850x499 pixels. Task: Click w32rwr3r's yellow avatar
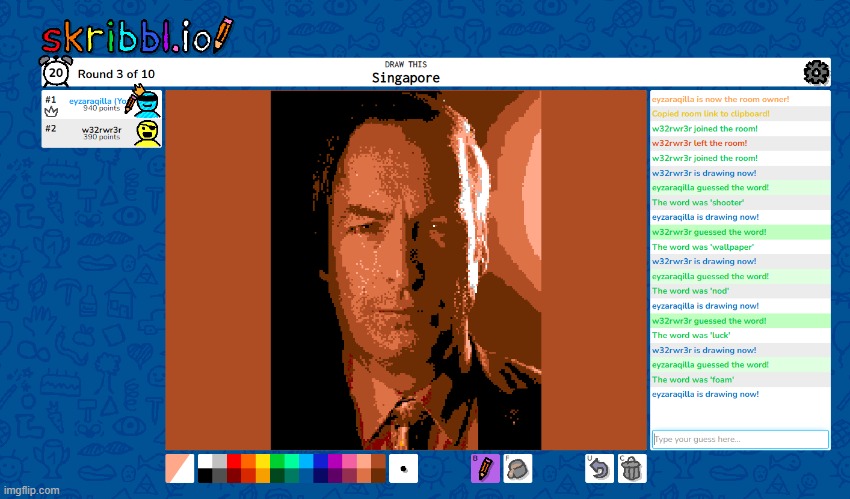click(147, 133)
